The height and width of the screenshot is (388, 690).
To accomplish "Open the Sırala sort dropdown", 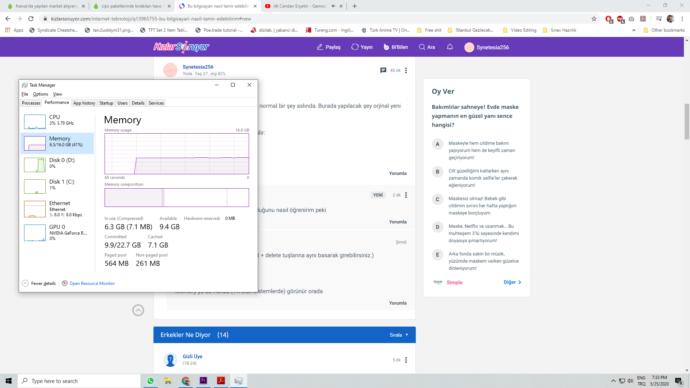I will click(399, 335).
